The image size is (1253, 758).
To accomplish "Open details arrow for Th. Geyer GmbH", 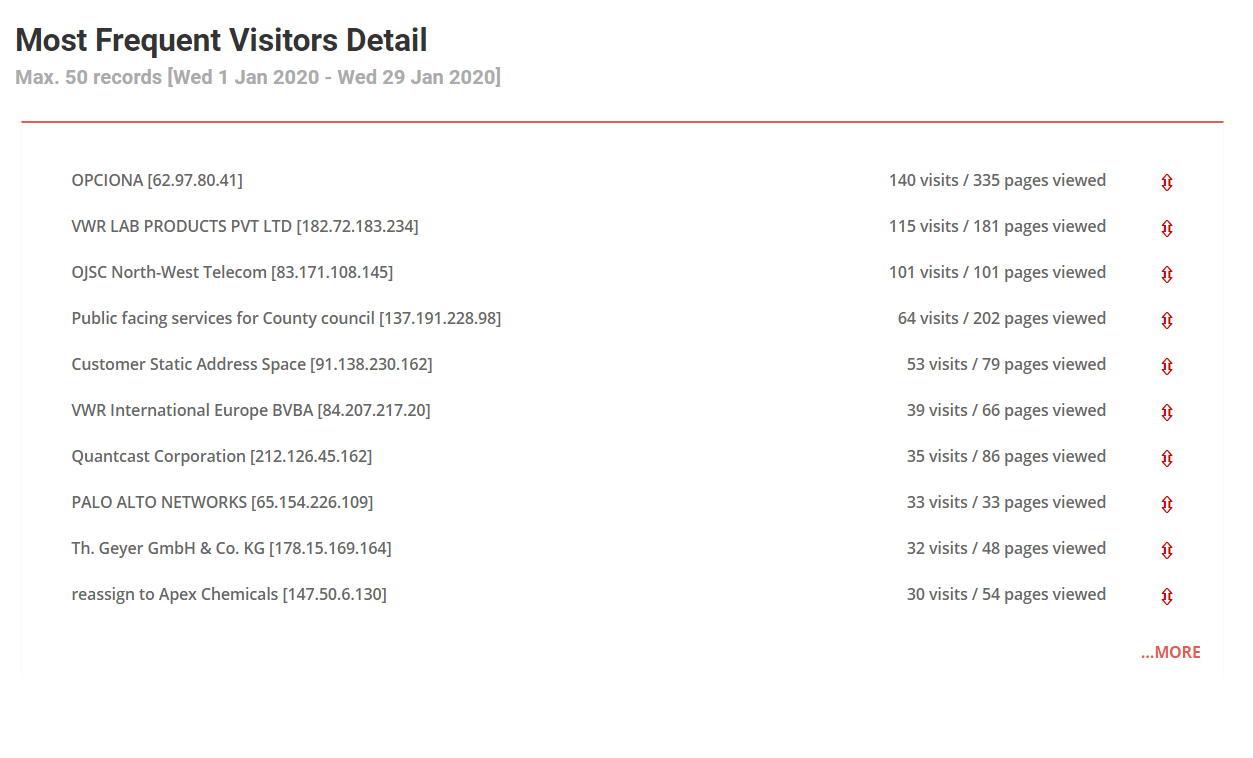I will pyautogui.click(x=1166, y=550).
